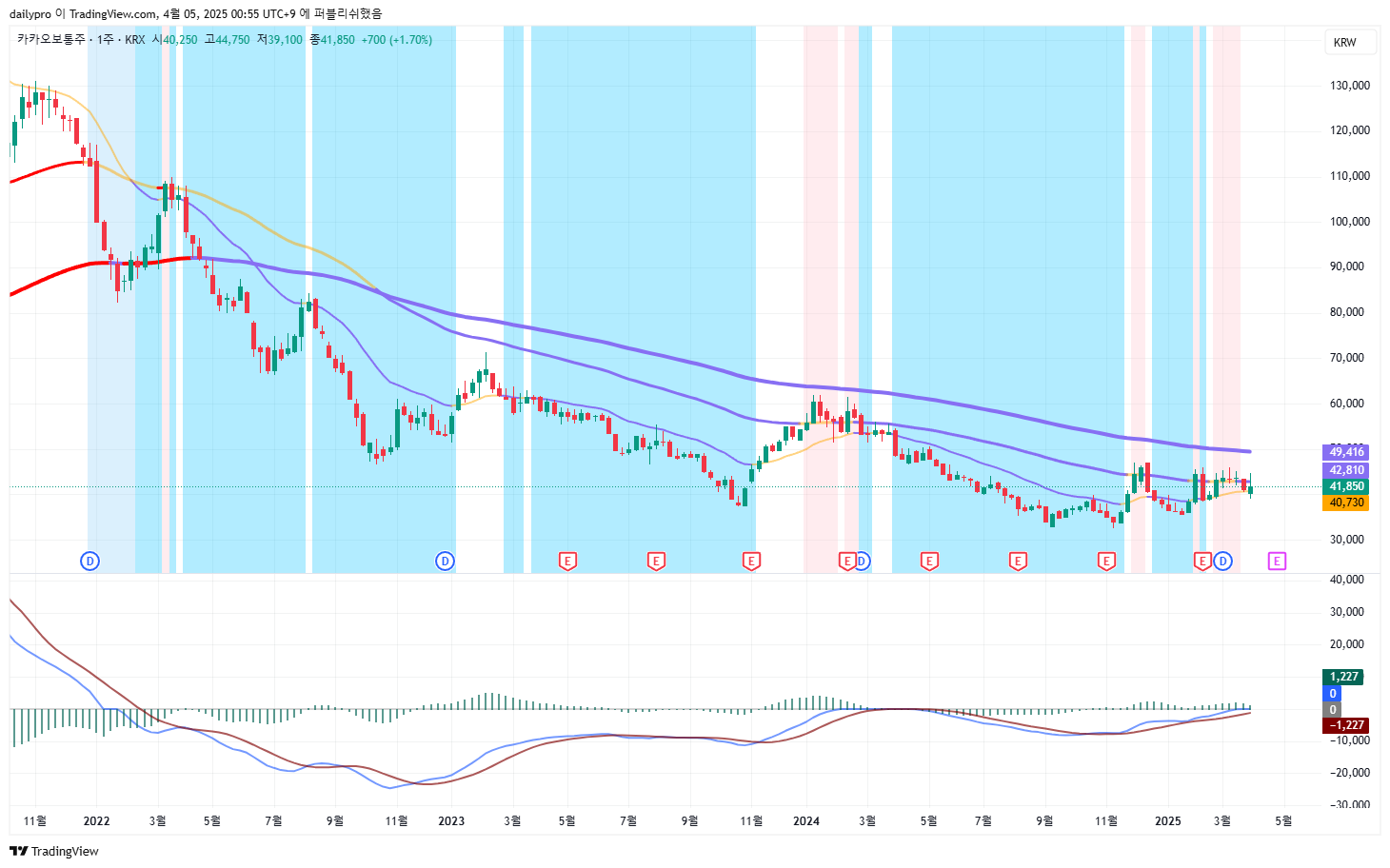1390x868 pixels.
Task: Click the gray 0 indicator label
Action: point(1333,710)
